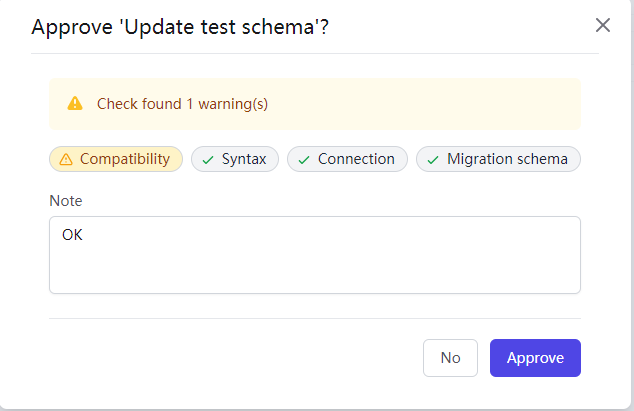Decline with the No button
This screenshot has height=411, width=634.
450,358
